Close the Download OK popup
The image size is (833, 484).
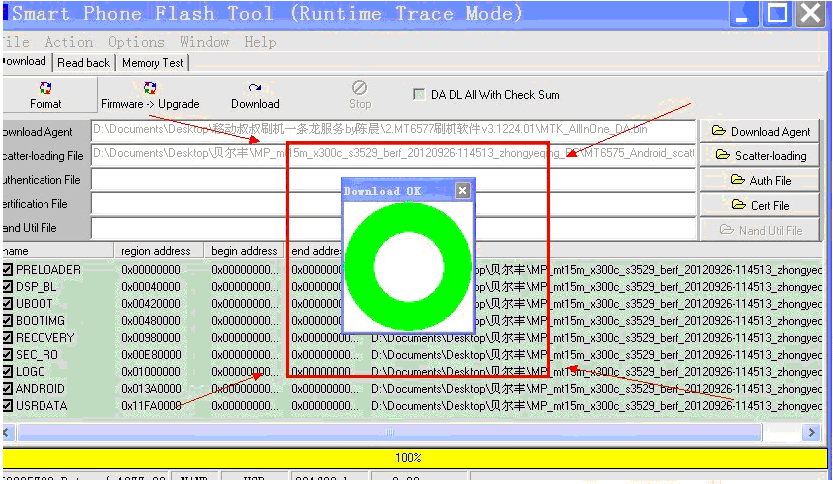pyautogui.click(x=463, y=190)
